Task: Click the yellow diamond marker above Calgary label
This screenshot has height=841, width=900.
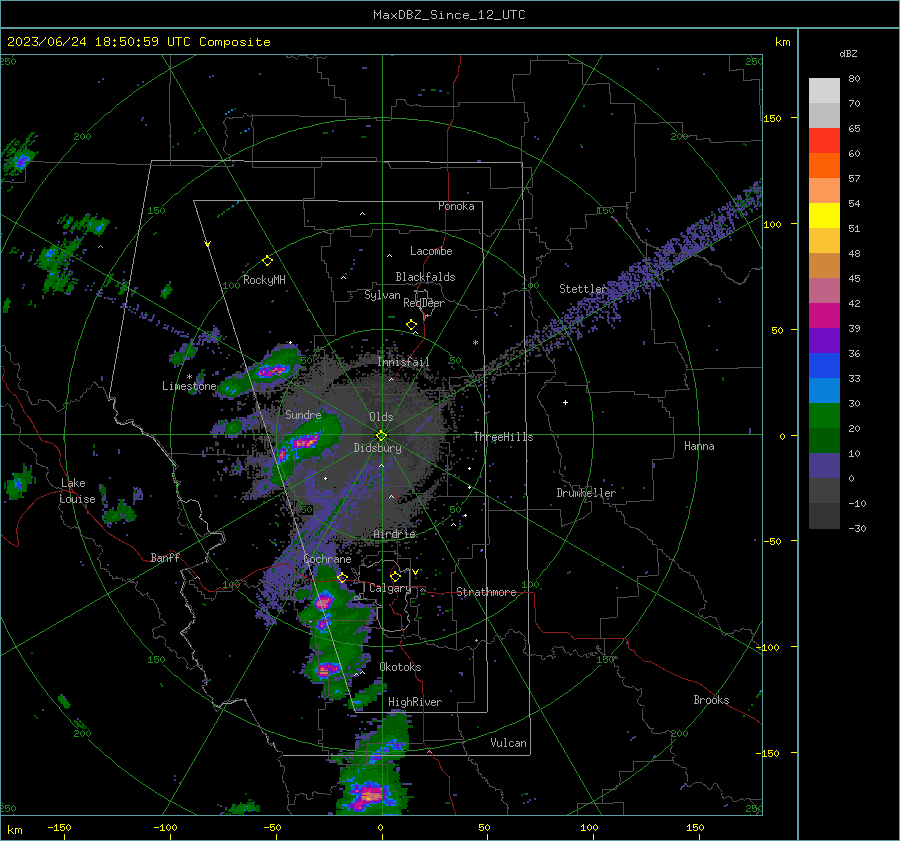Action: [395, 576]
